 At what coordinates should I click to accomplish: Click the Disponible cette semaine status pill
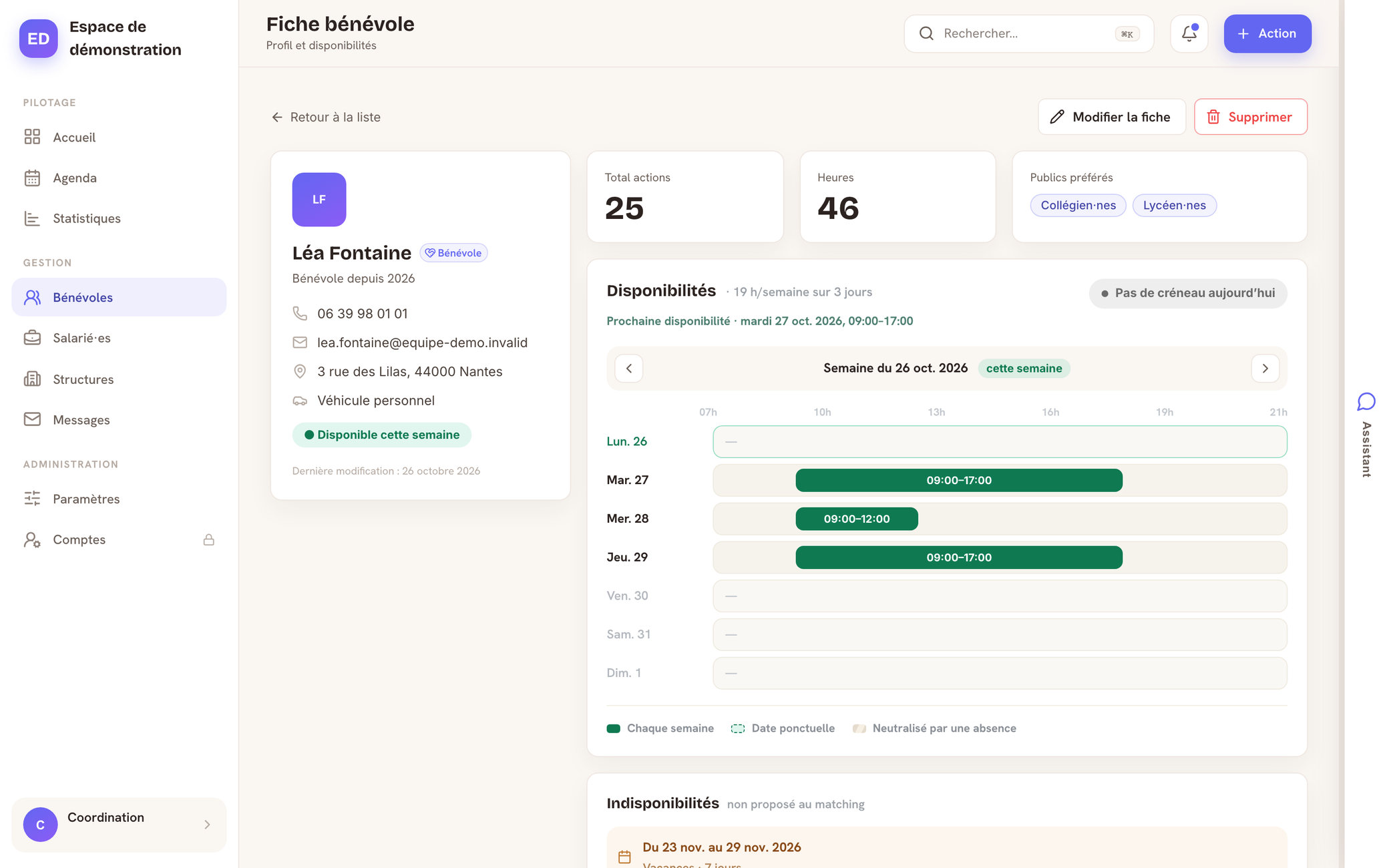tap(381, 435)
